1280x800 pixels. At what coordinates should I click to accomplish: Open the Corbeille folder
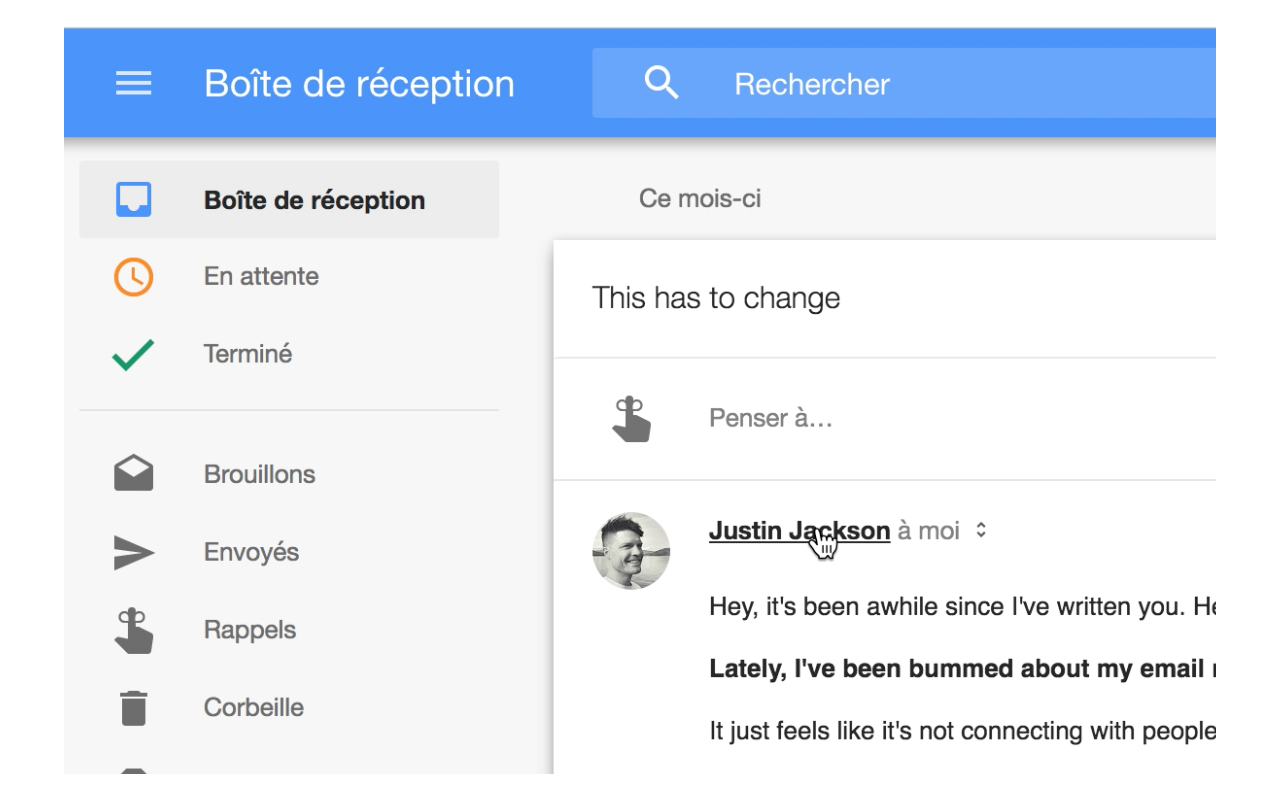click(x=254, y=707)
